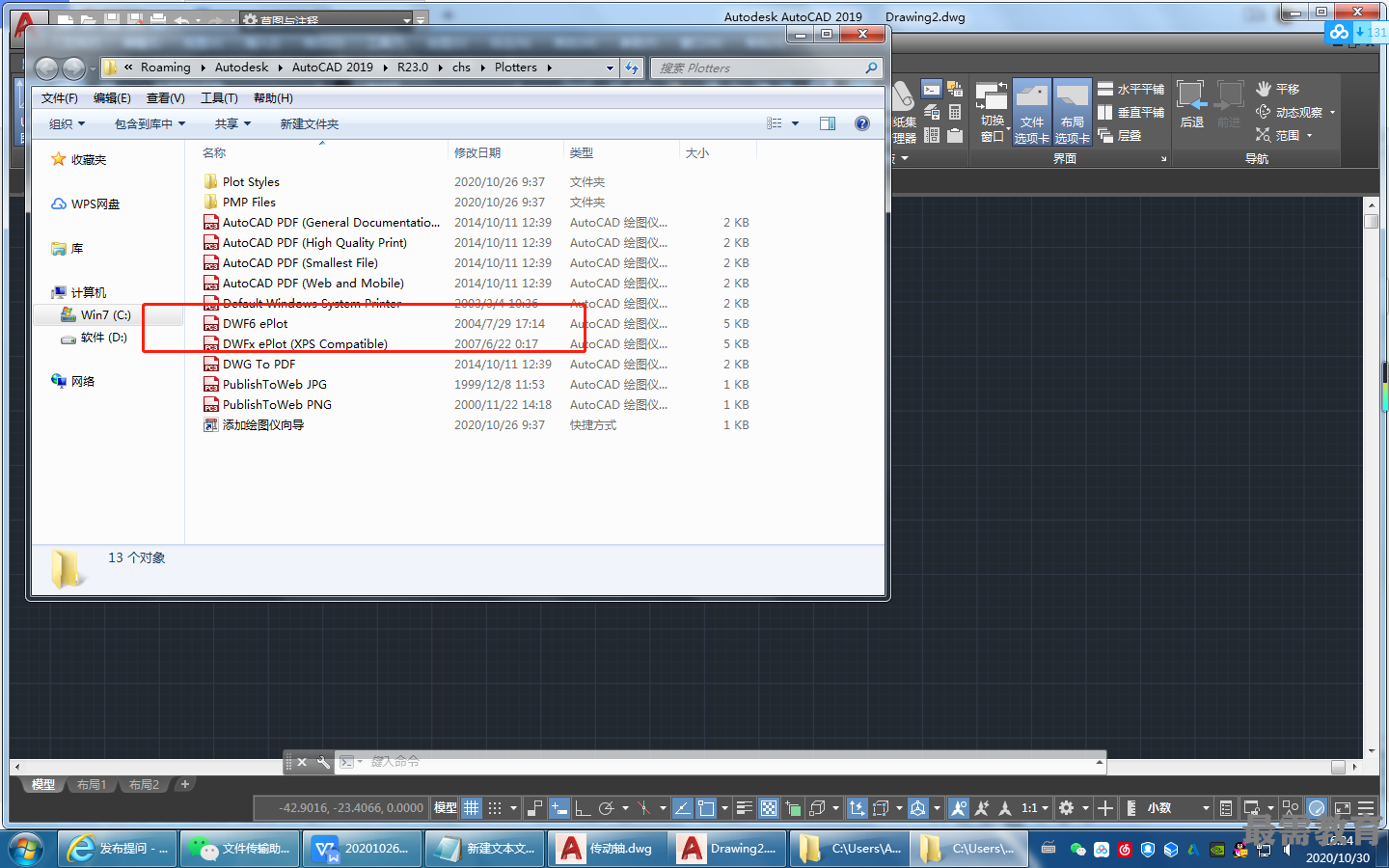
Task: Select Win7 (C:) drive in navigation pane
Action: point(105,314)
